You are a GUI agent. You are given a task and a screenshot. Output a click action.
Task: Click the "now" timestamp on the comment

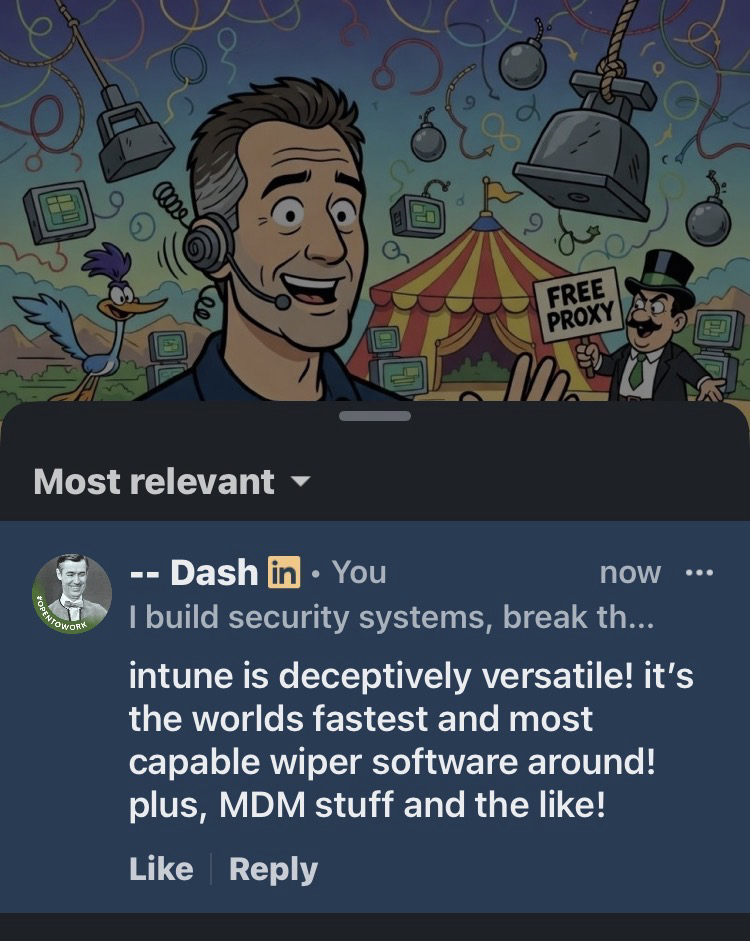pos(630,573)
